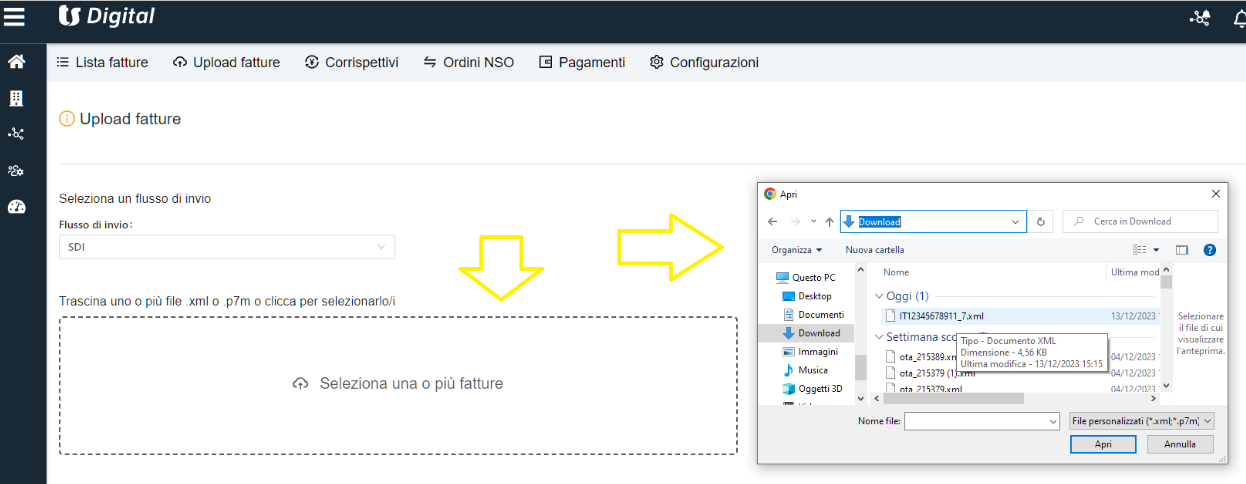
Task: Switch to Lista fatture tab
Action: point(102,62)
